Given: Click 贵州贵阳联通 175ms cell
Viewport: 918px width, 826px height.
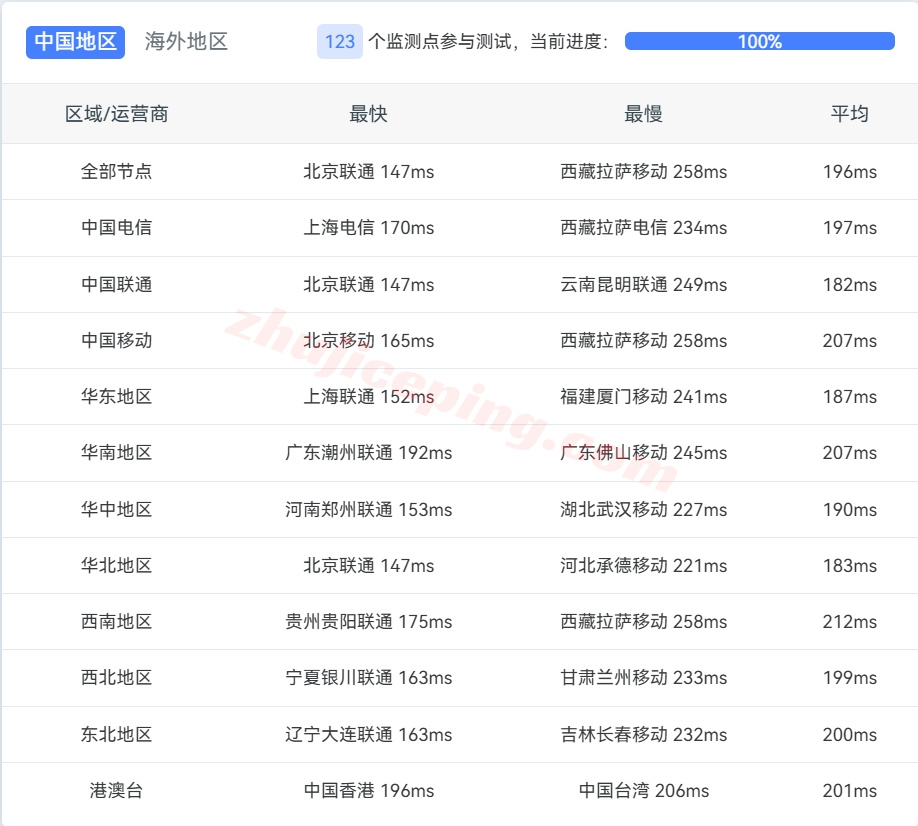Looking at the screenshot, I should click(x=368, y=622).
